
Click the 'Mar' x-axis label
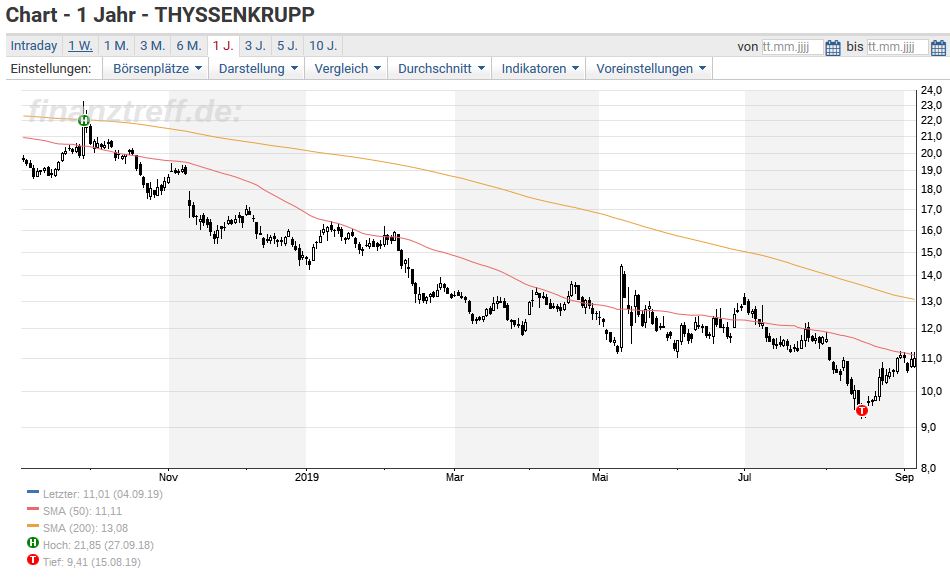coord(455,477)
